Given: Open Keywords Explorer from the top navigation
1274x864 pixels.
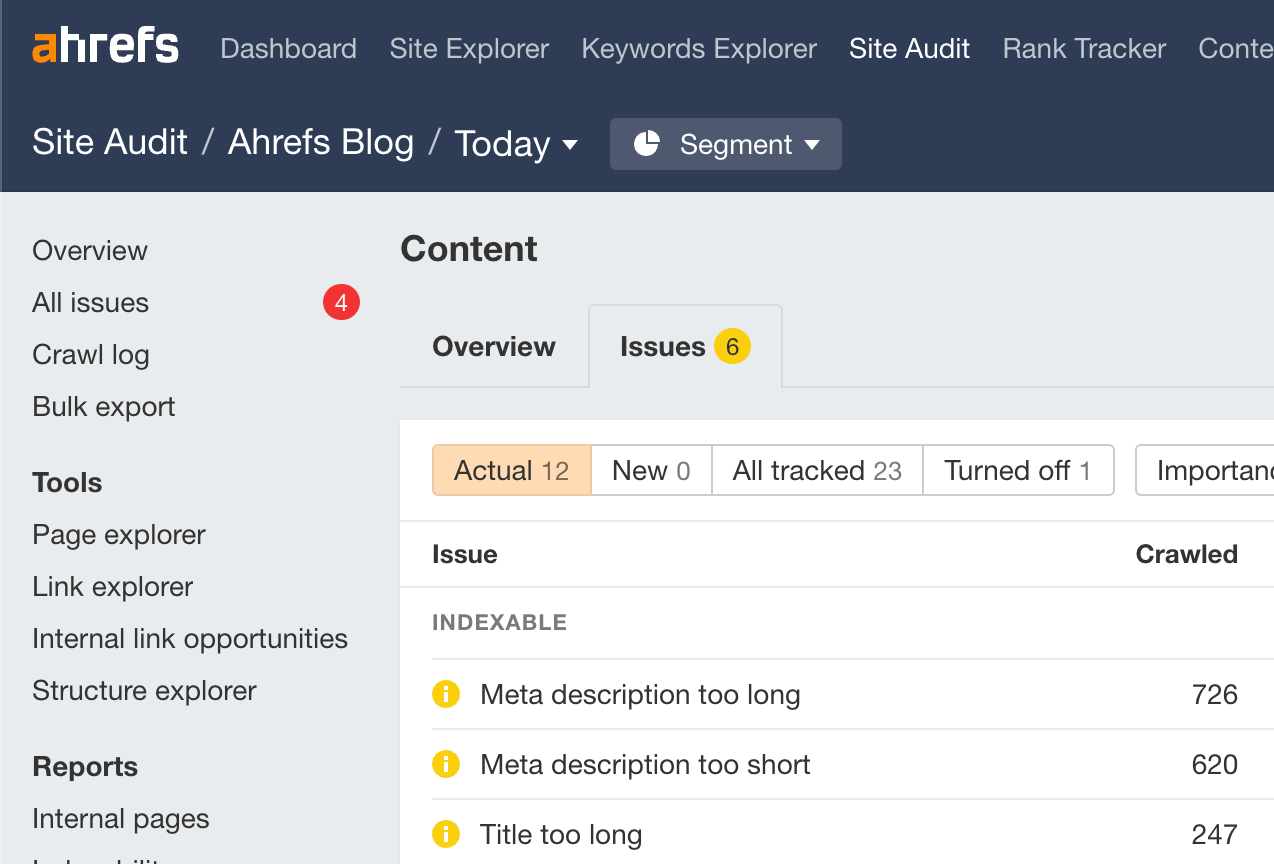Looking at the screenshot, I should tap(698, 48).
